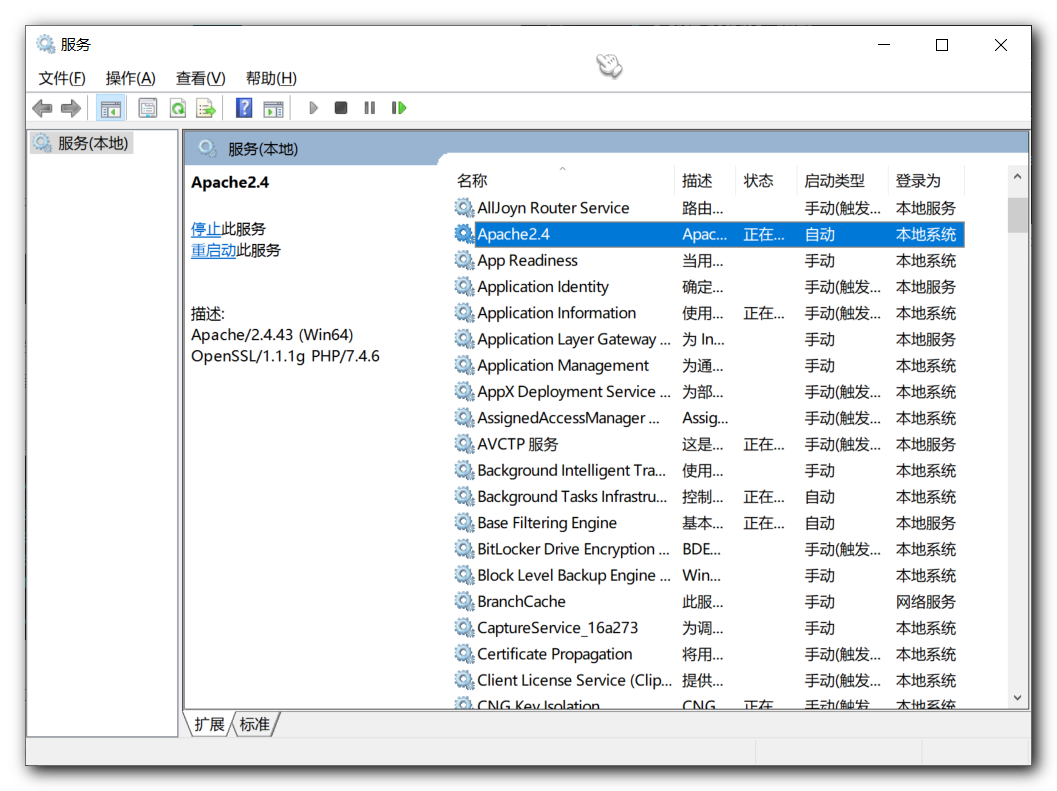
Task: Click the 停止 service link
Action: tap(206, 229)
